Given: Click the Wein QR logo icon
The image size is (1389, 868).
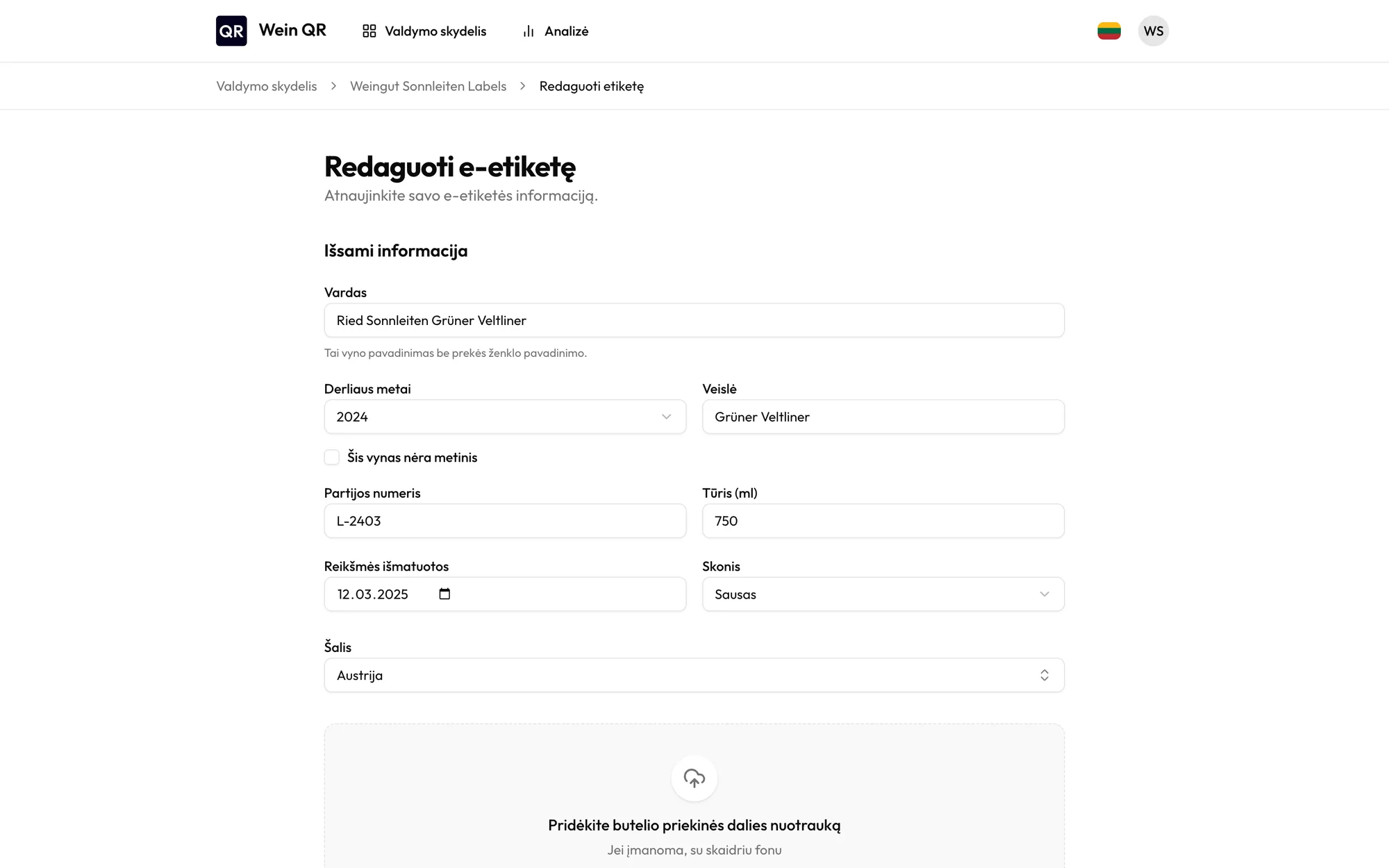Looking at the screenshot, I should pyautogui.click(x=231, y=31).
